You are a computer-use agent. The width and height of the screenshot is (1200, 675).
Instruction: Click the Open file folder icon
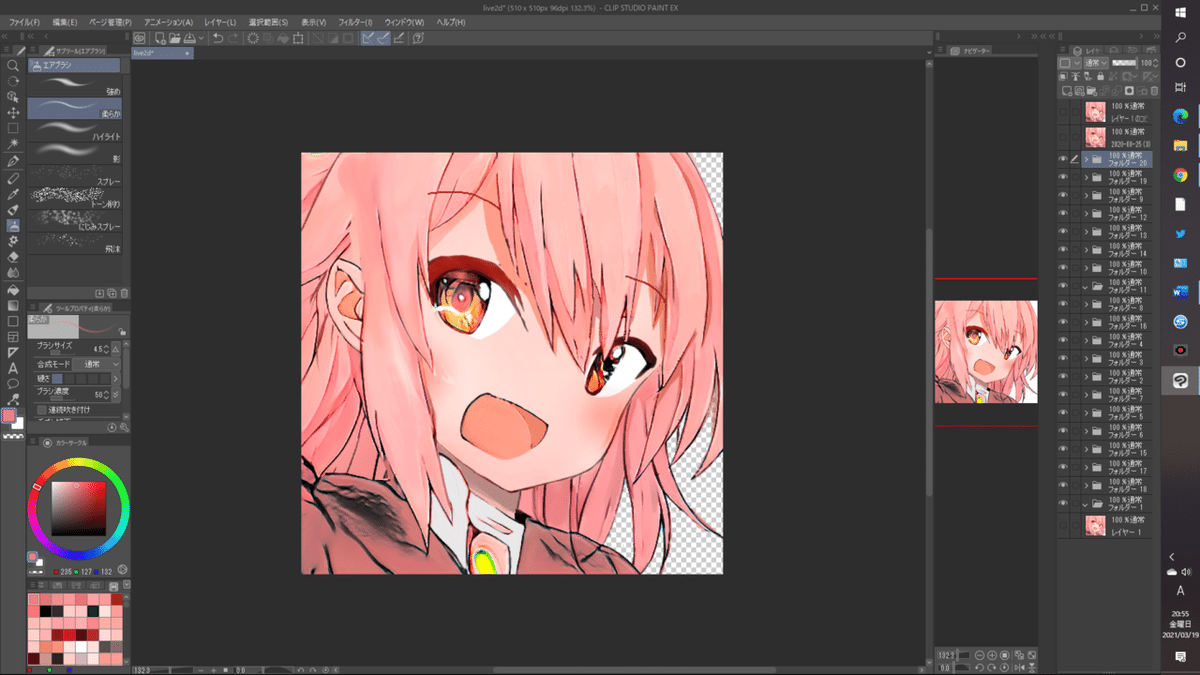click(175, 38)
